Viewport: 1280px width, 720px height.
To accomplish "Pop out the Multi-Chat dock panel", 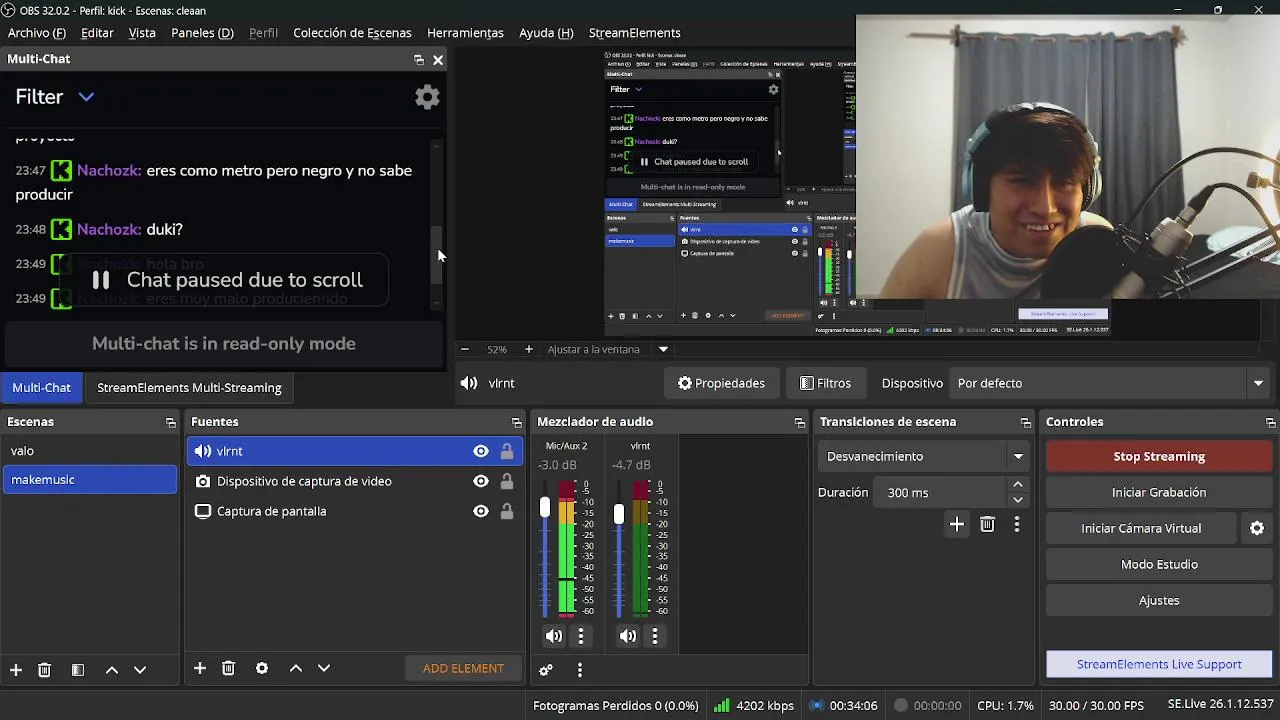I will (x=418, y=60).
